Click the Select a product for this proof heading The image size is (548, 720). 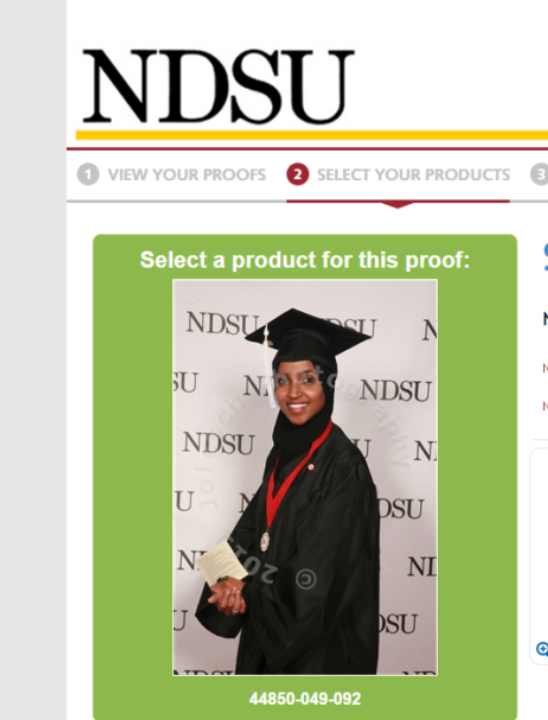tap(305, 260)
